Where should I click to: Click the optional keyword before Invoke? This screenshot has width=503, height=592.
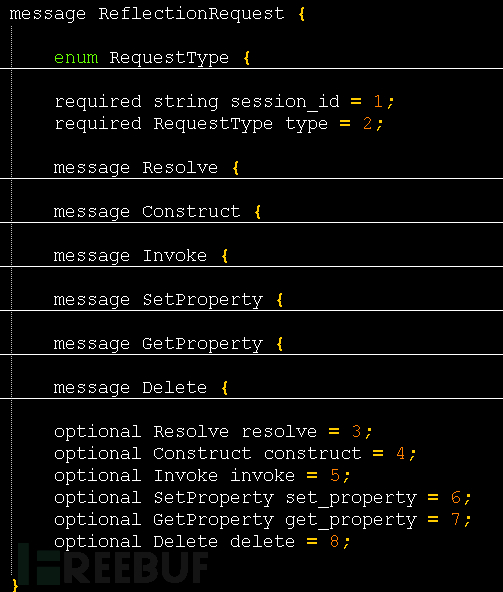coord(97,476)
